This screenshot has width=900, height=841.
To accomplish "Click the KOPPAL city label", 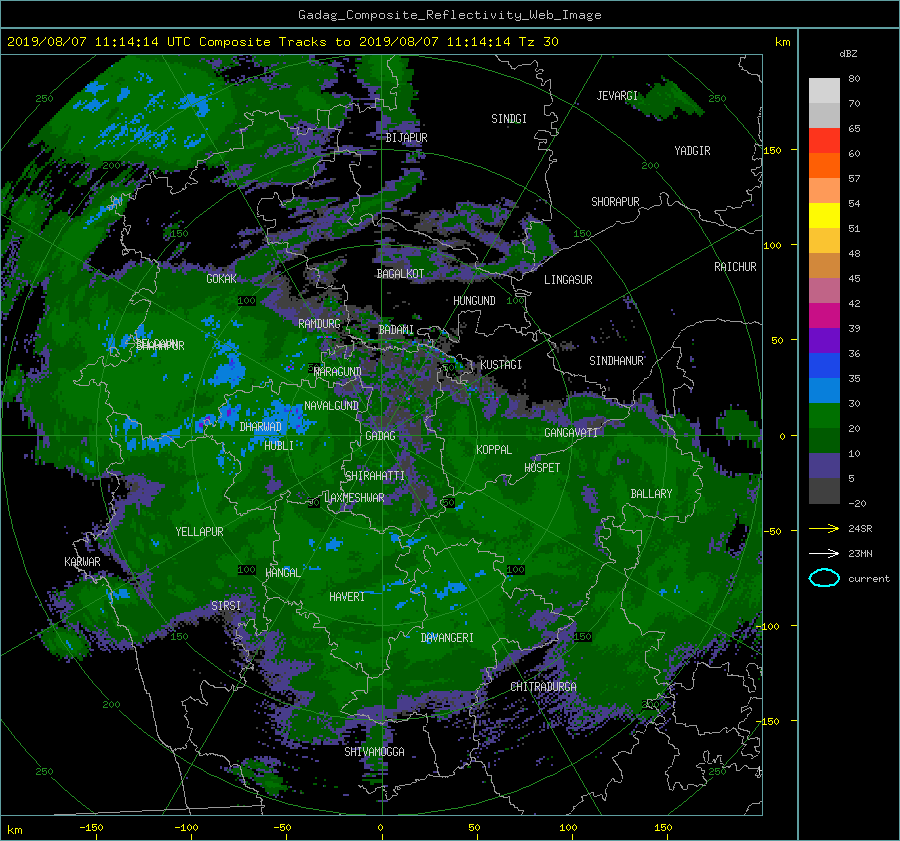I will coord(494,450).
